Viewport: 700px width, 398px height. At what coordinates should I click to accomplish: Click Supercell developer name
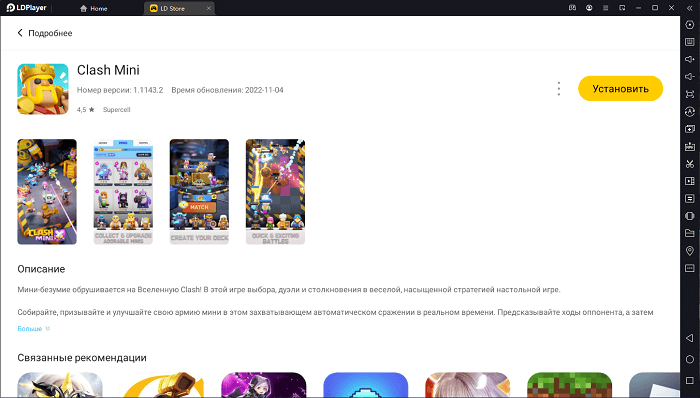pyautogui.click(x=117, y=110)
